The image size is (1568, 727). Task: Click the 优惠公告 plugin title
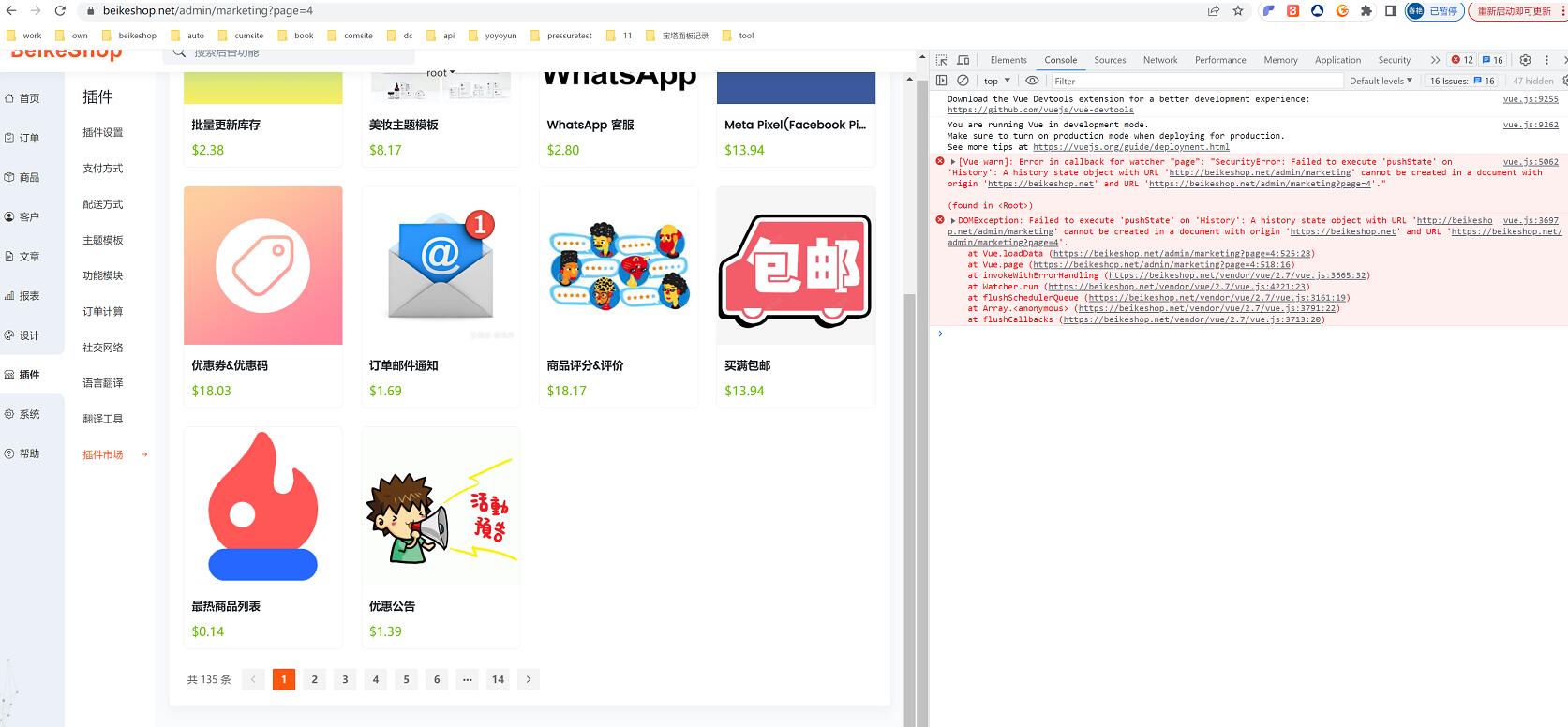click(x=392, y=606)
